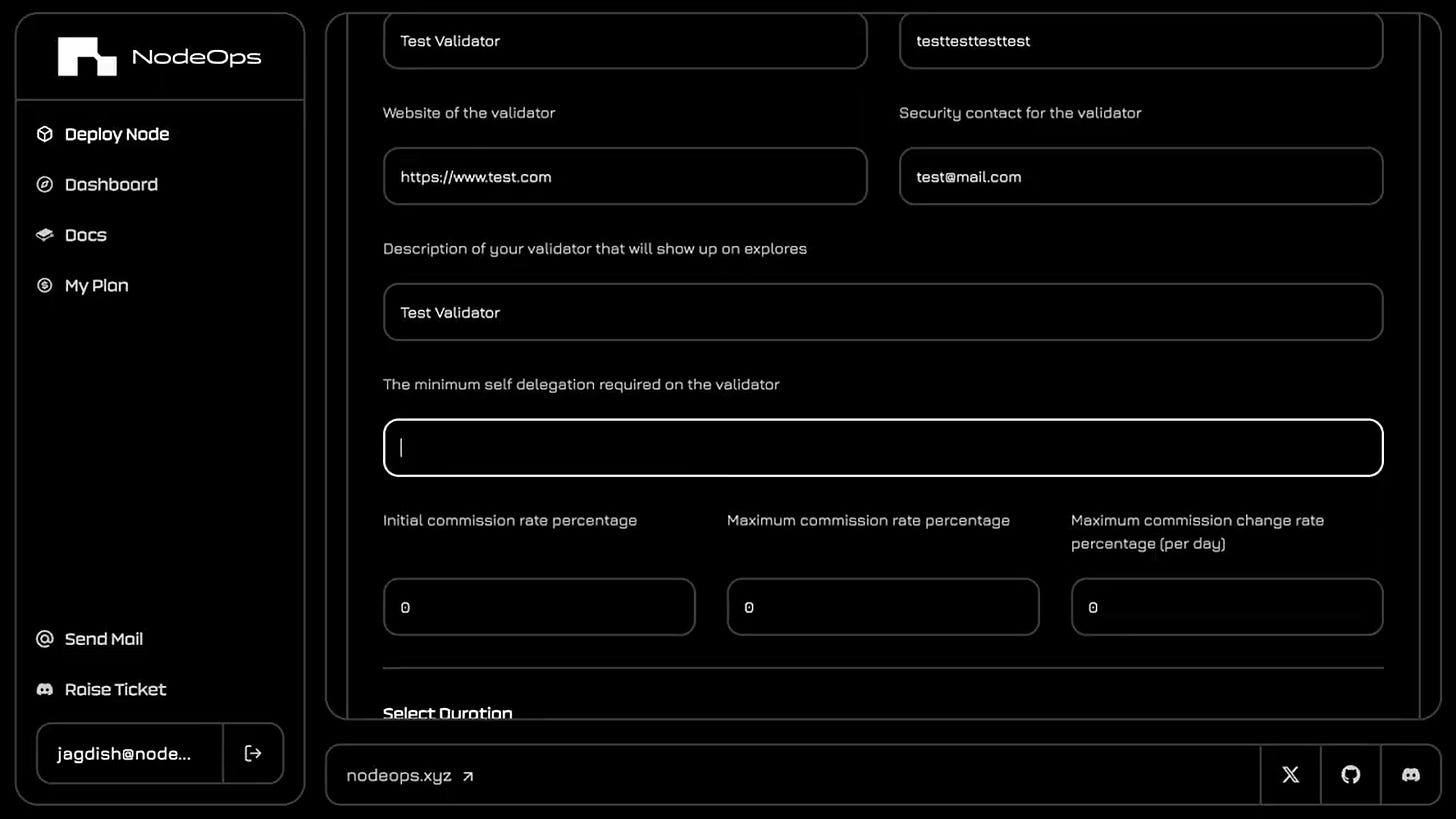The height and width of the screenshot is (819, 1456).
Task: Click the Send Mail @ icon
Action: click(x=45, y=639)
